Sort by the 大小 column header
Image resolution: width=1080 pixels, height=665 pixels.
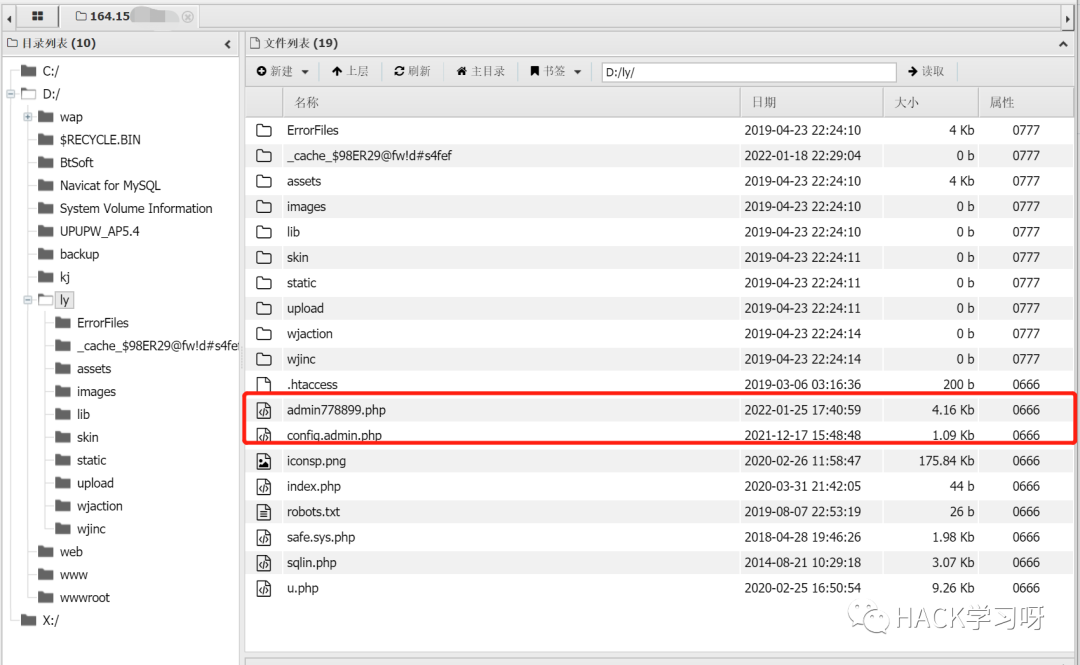(931, 102)
